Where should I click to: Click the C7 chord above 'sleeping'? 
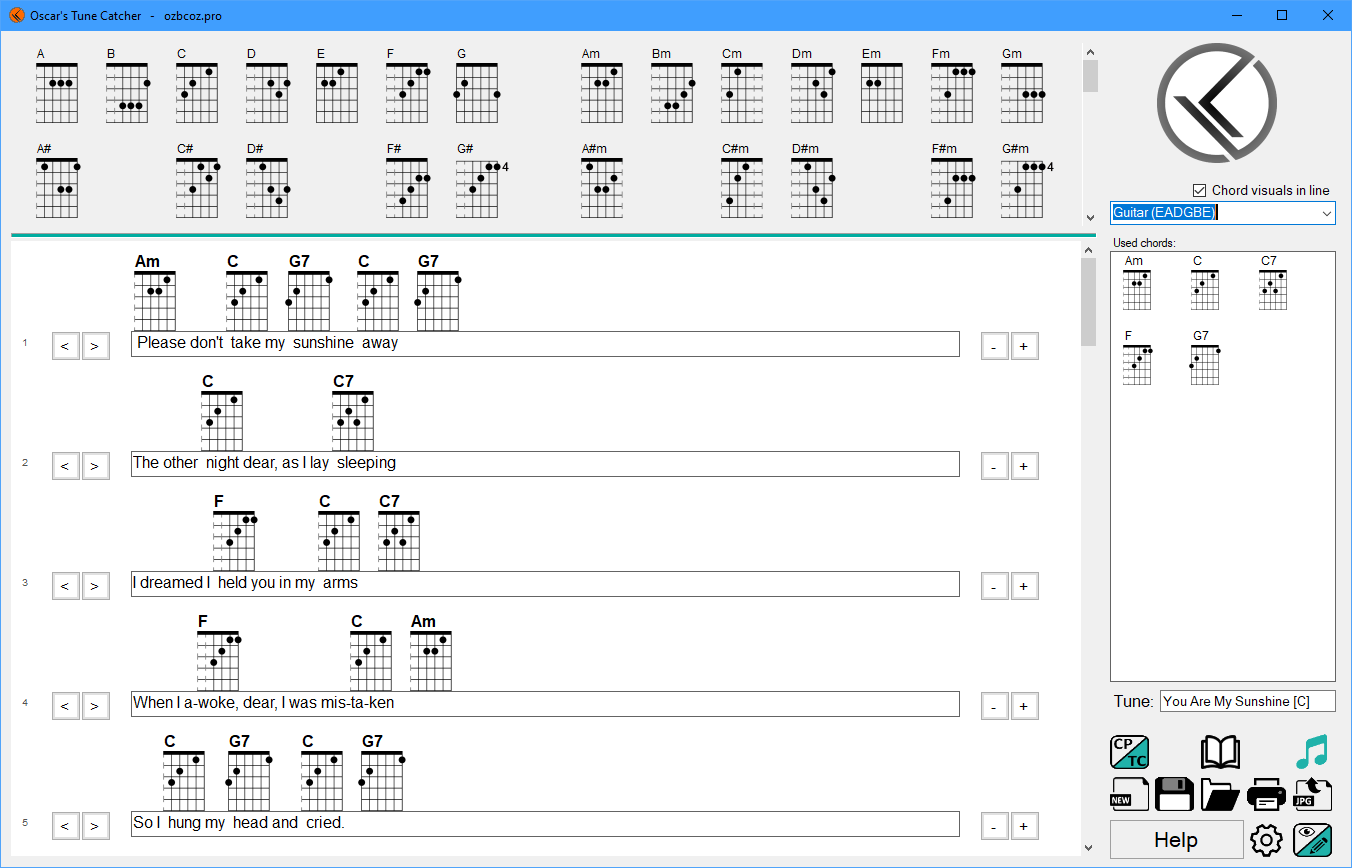(353, 412)
